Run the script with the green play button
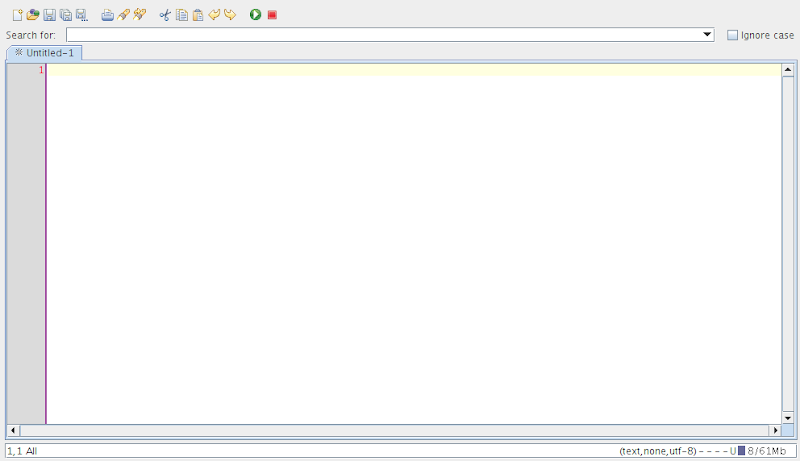The image size is (800, 461). click(x=256, y=15)
